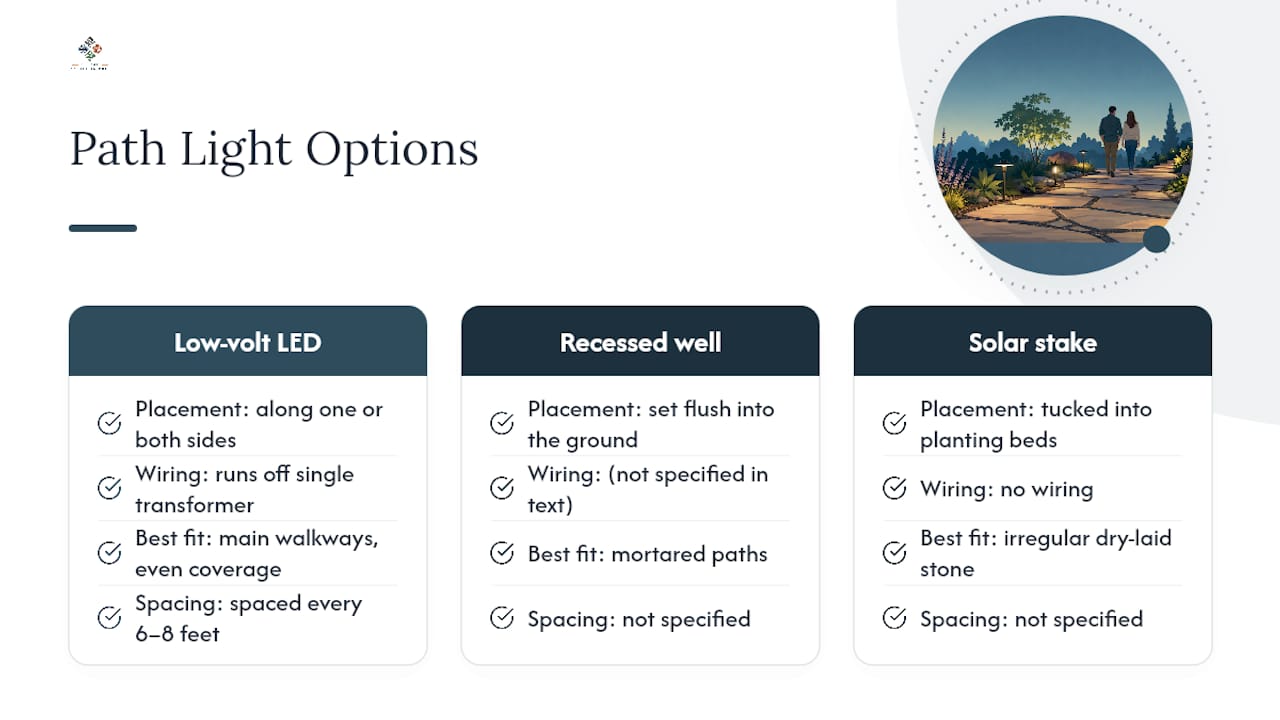Click 'Spacing: not specified' text in Recessed well card
This screenshot has width=1280, height=720.
pyautogui.click(x=639, y=619)
